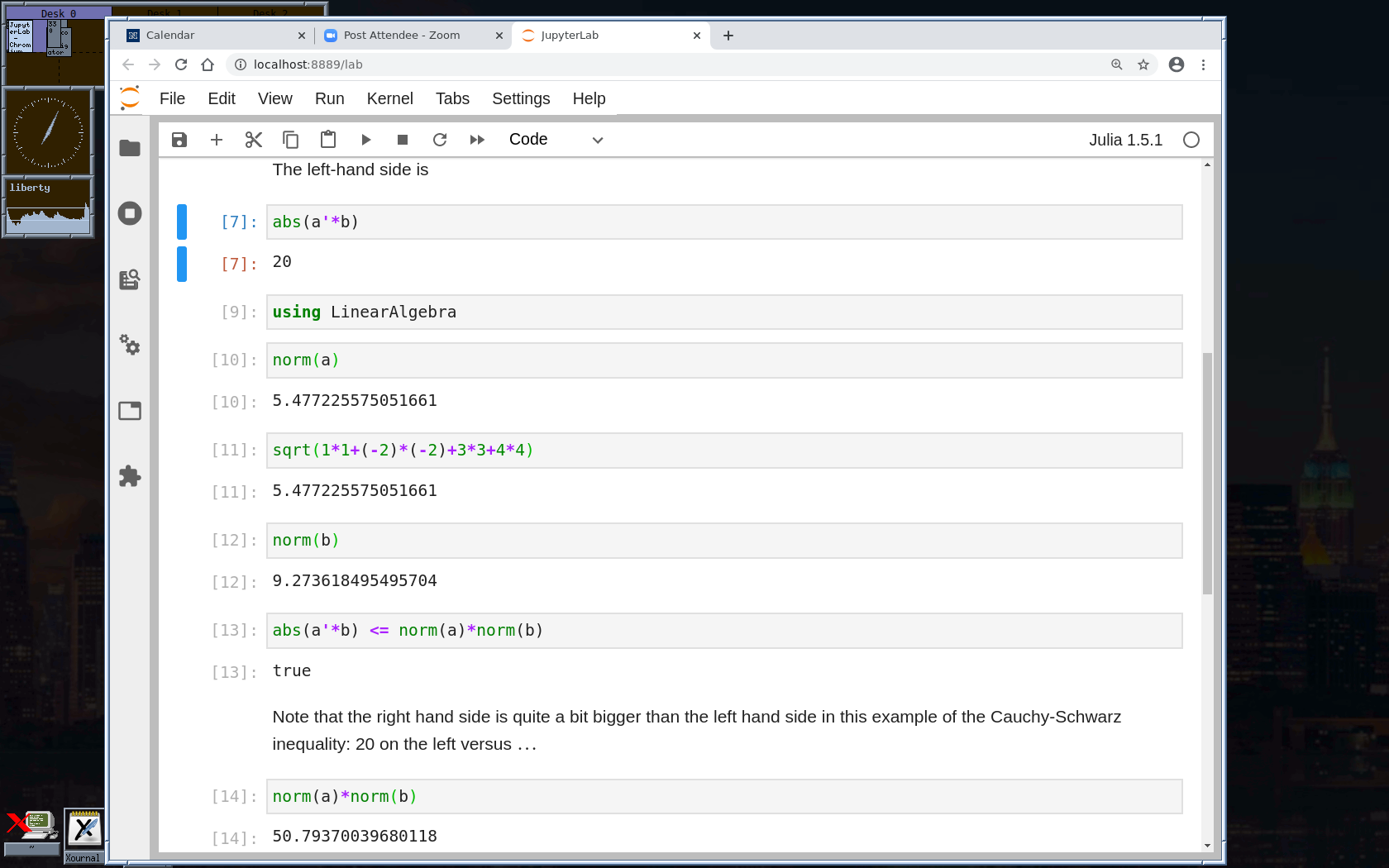Restart kernel and run all cells
The width and height of the screenshot is (1389, 868).
477,140
